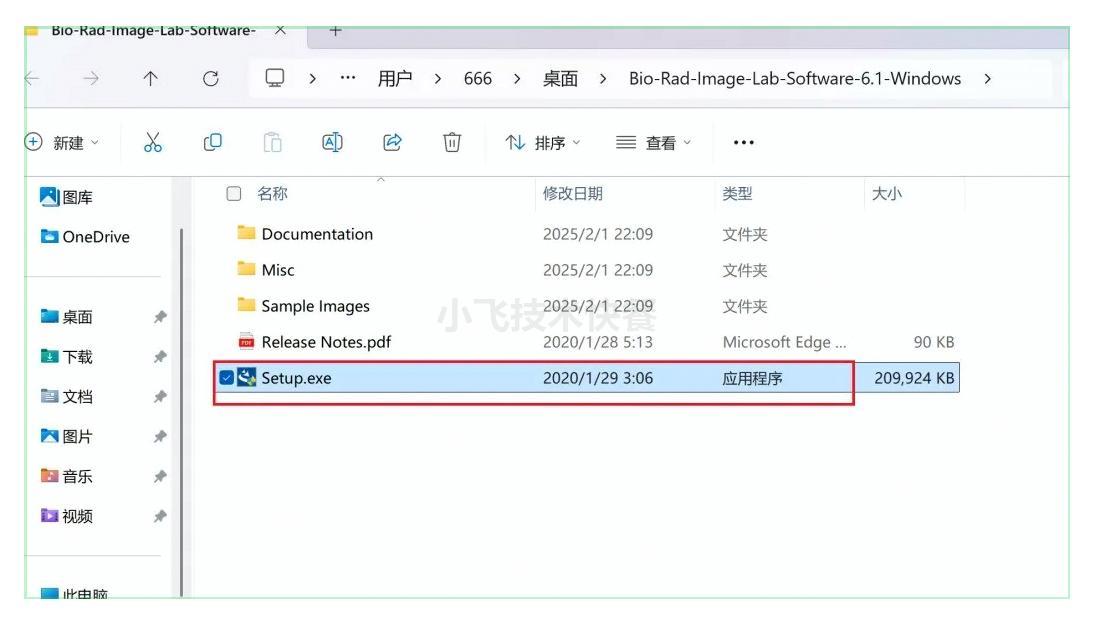Open the 排序 sort dropdown

[x=543, y=142]
